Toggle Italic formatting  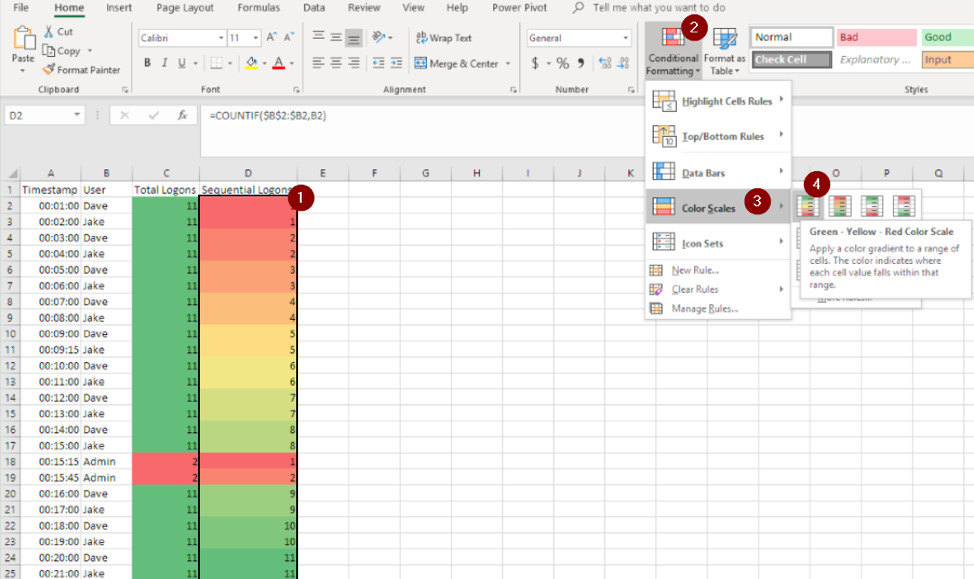pyautogui.click(x=164, y=63)
